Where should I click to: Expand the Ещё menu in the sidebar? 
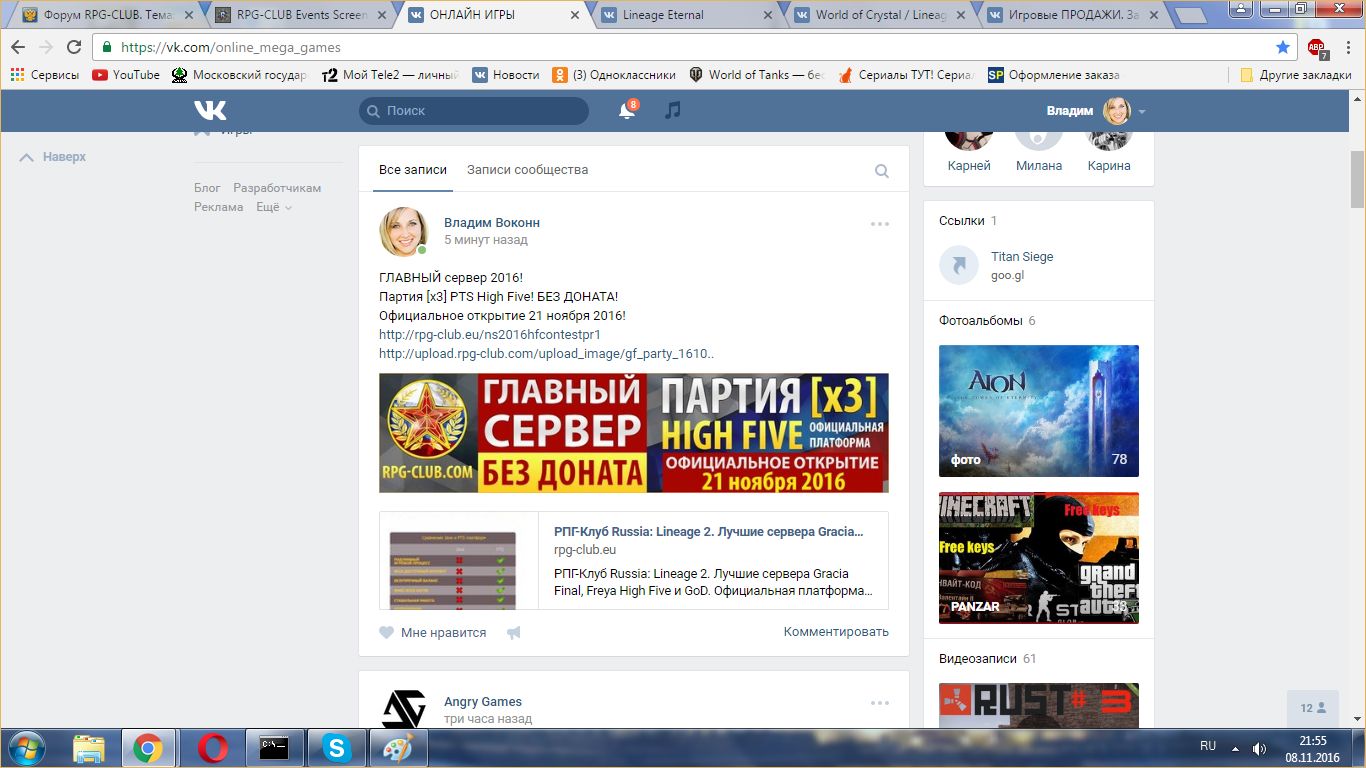tap(273, 207)
